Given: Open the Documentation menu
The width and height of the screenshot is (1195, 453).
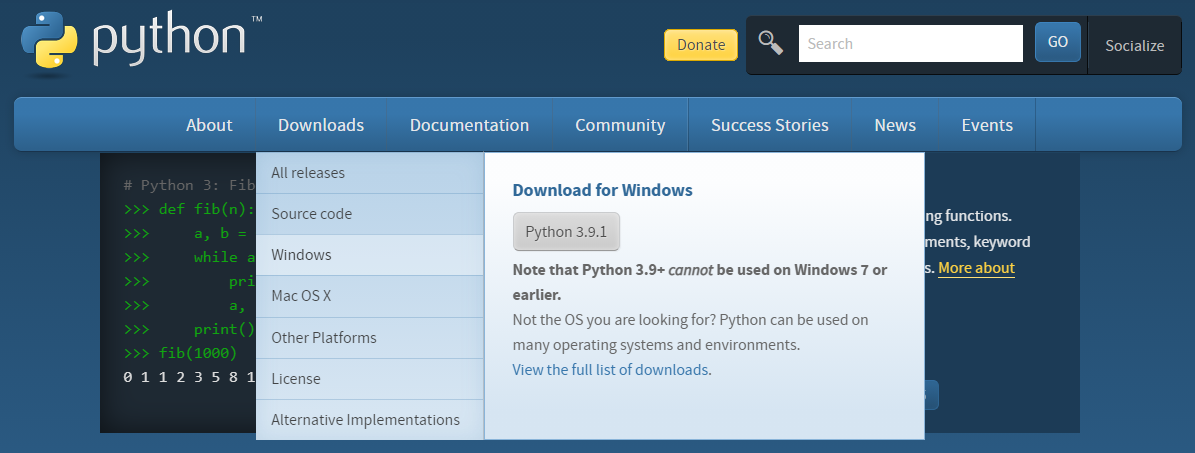Looking at the screenshot, I should 469,125.
